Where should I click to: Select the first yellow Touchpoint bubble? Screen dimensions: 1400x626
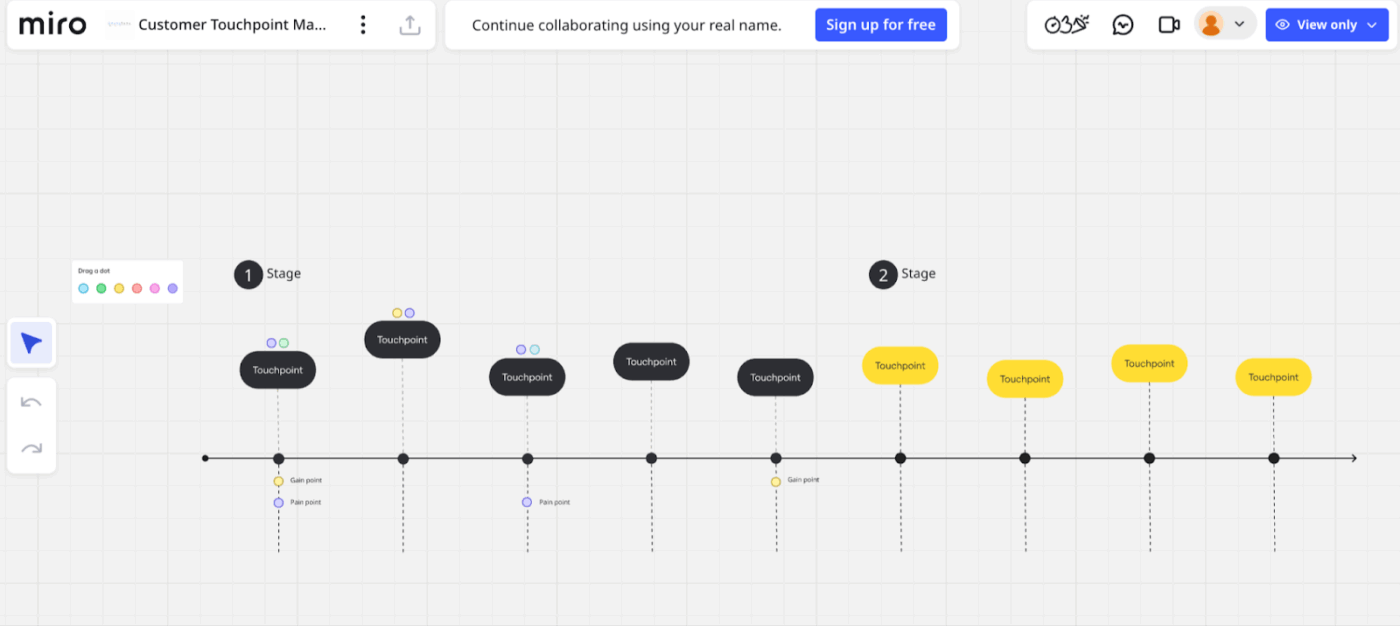pos(899,366)
